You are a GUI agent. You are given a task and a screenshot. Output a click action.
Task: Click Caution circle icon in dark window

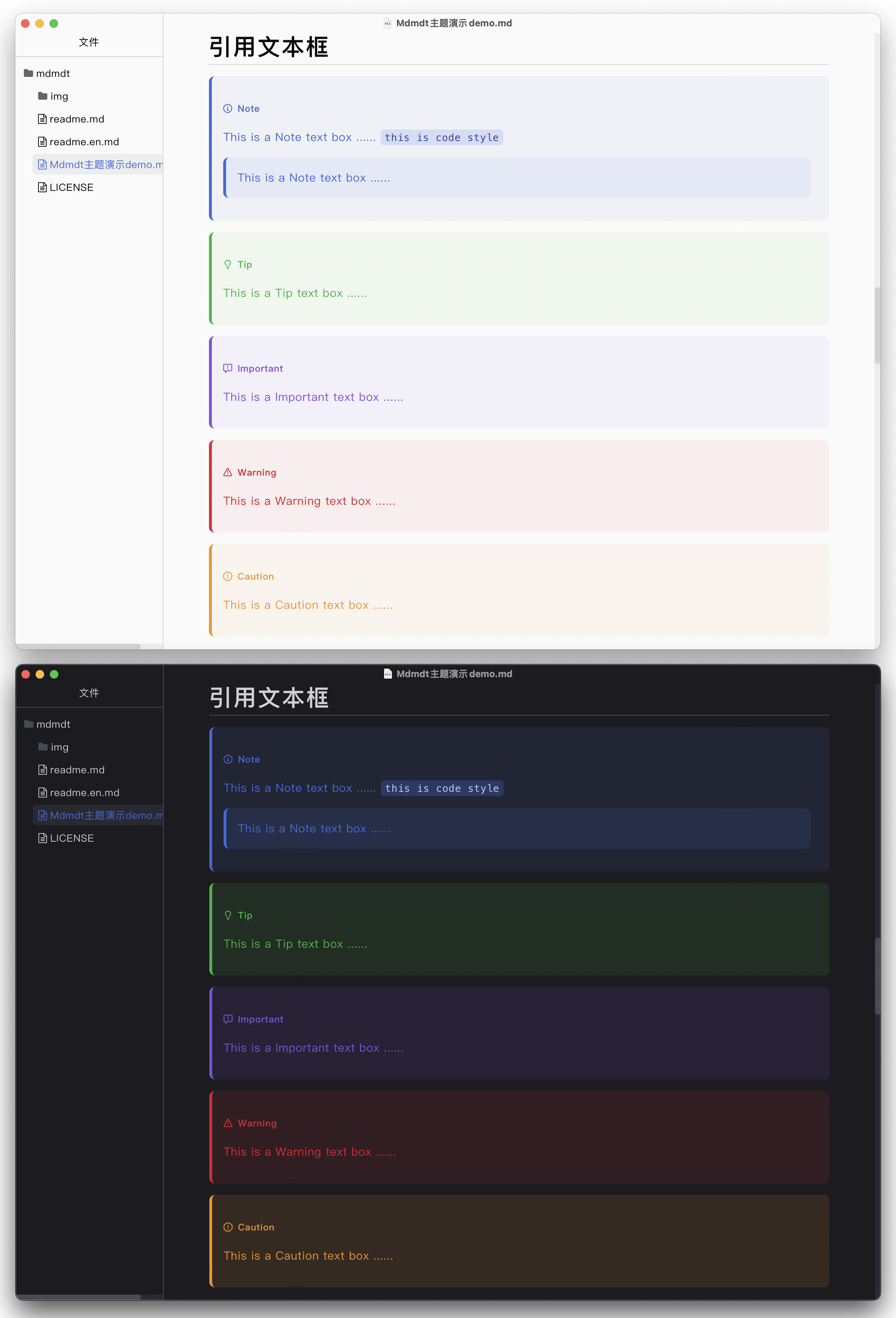pos(228,1227)
